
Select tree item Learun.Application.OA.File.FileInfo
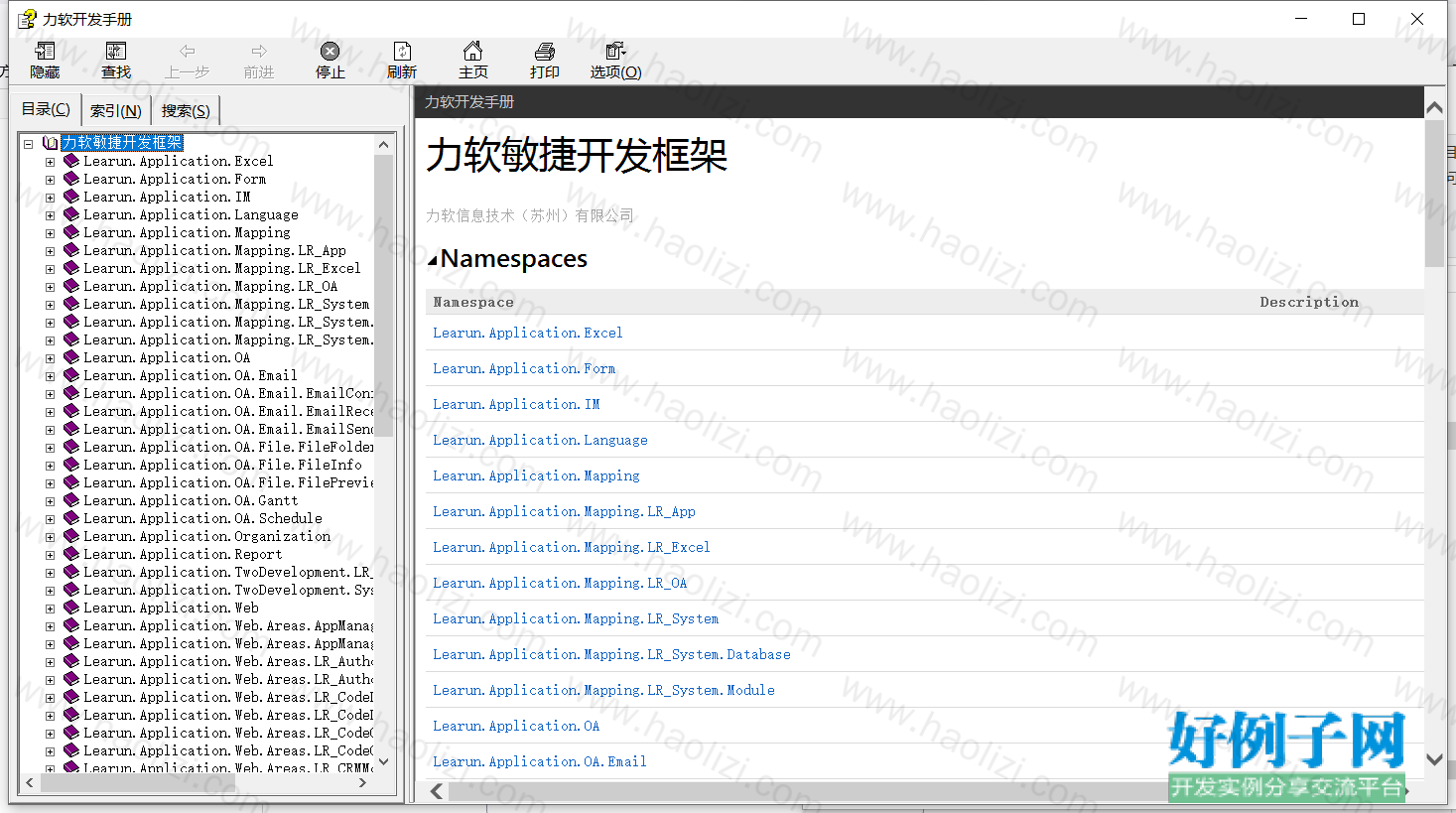click(222, 465)
